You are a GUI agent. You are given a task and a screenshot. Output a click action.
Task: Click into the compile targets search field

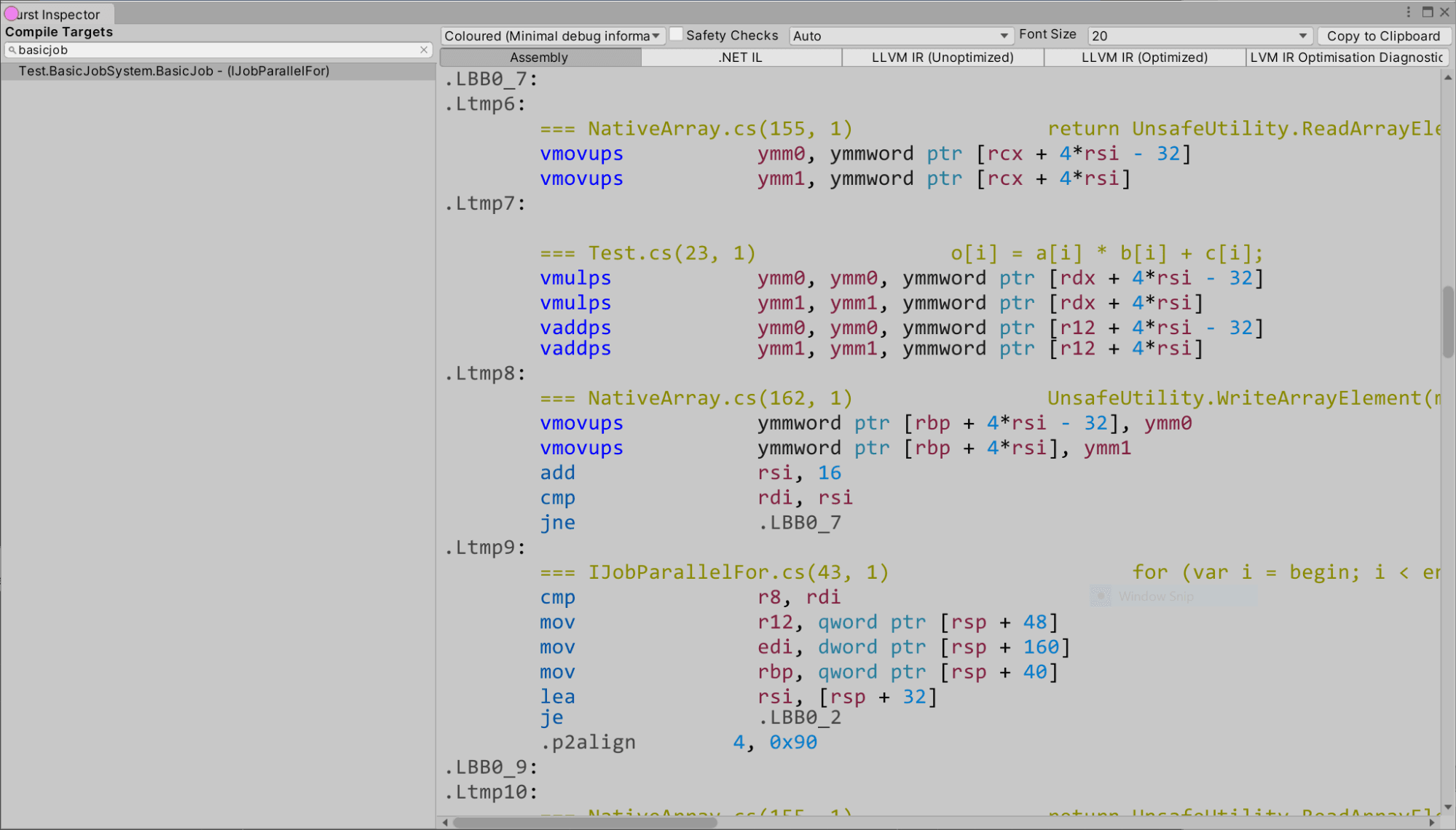pyautogui.click(x=217, y=50)
